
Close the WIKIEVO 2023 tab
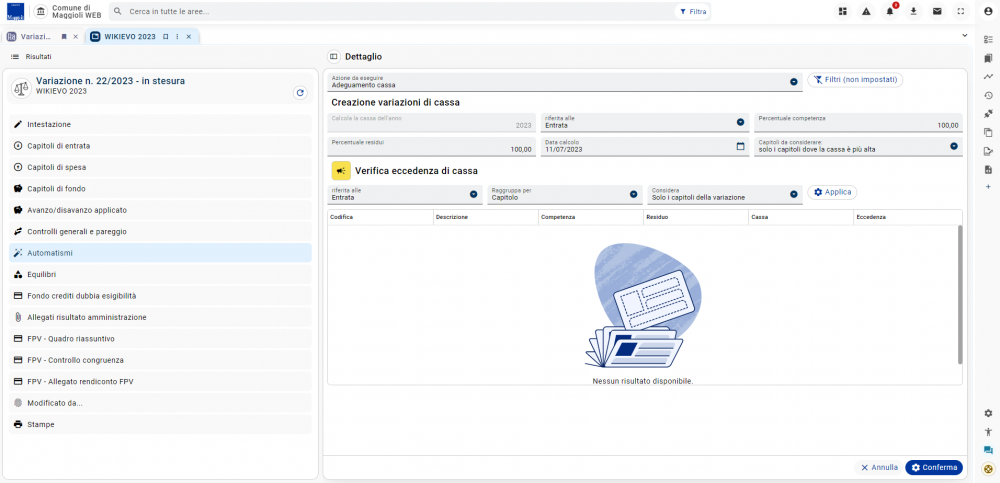[188, 36]
